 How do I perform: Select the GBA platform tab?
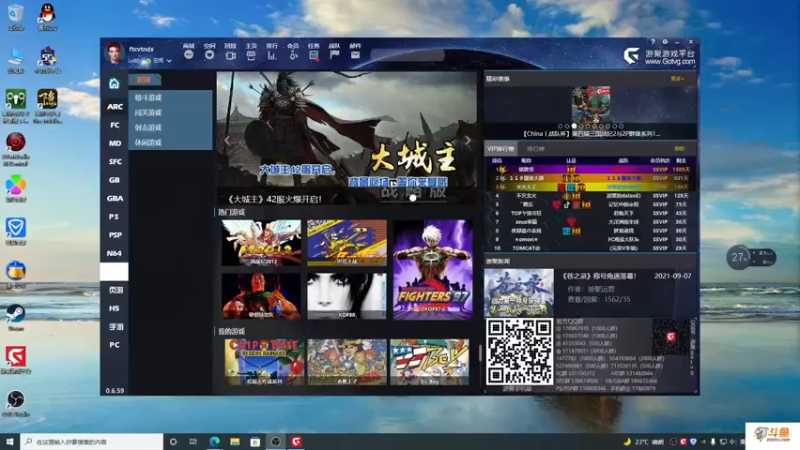(114, 198)
